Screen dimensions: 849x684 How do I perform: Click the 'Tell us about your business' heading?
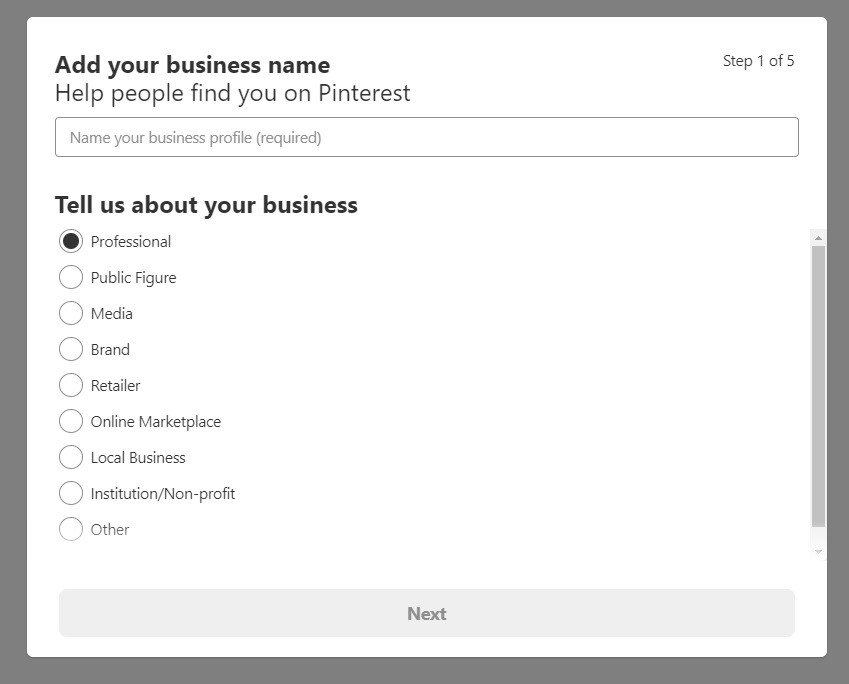(206, 205)
